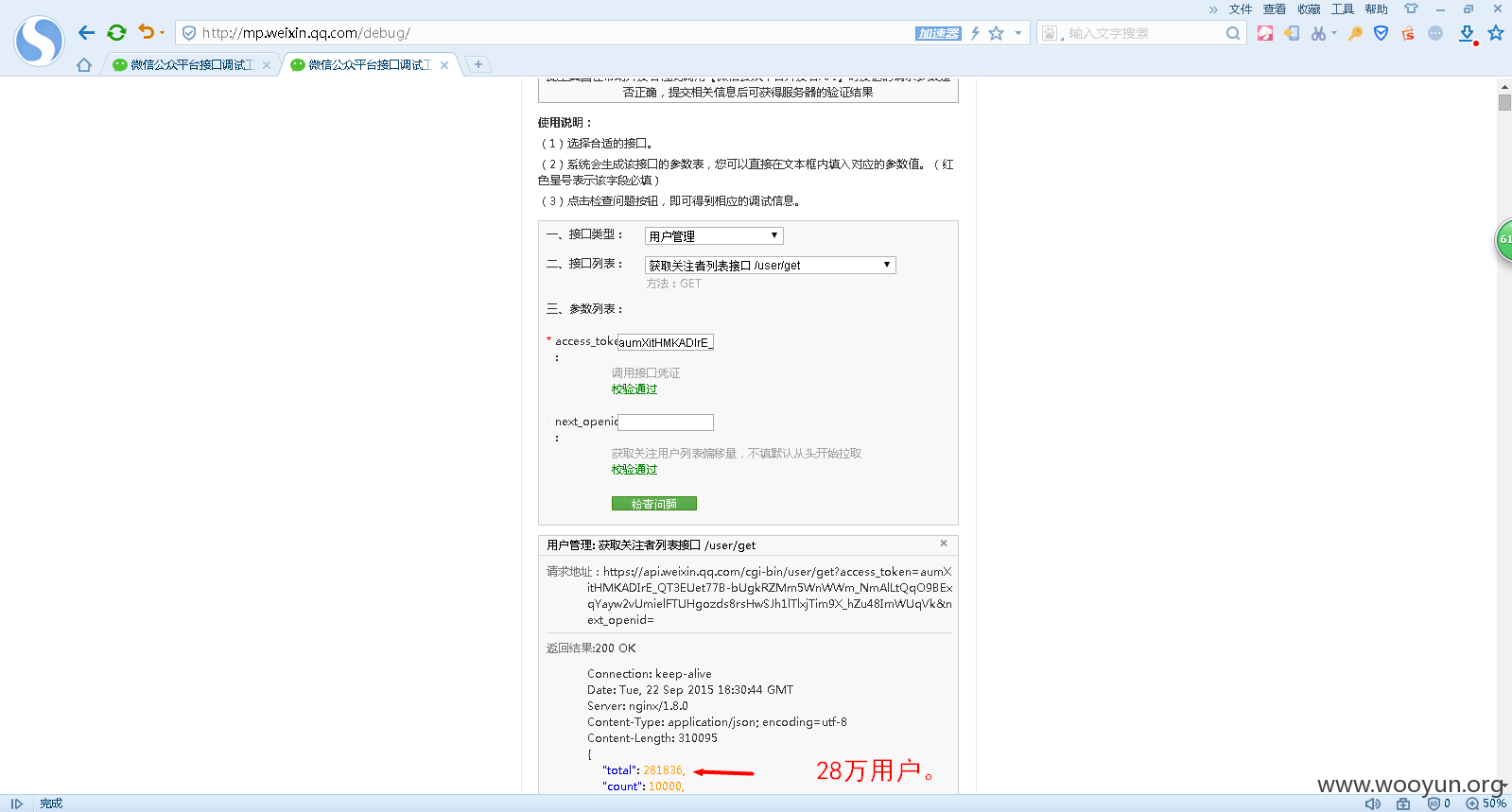This screenshot has width=1512, height=812.
Task: Click the scrollbar up arrow
Action: point(1504,86)
